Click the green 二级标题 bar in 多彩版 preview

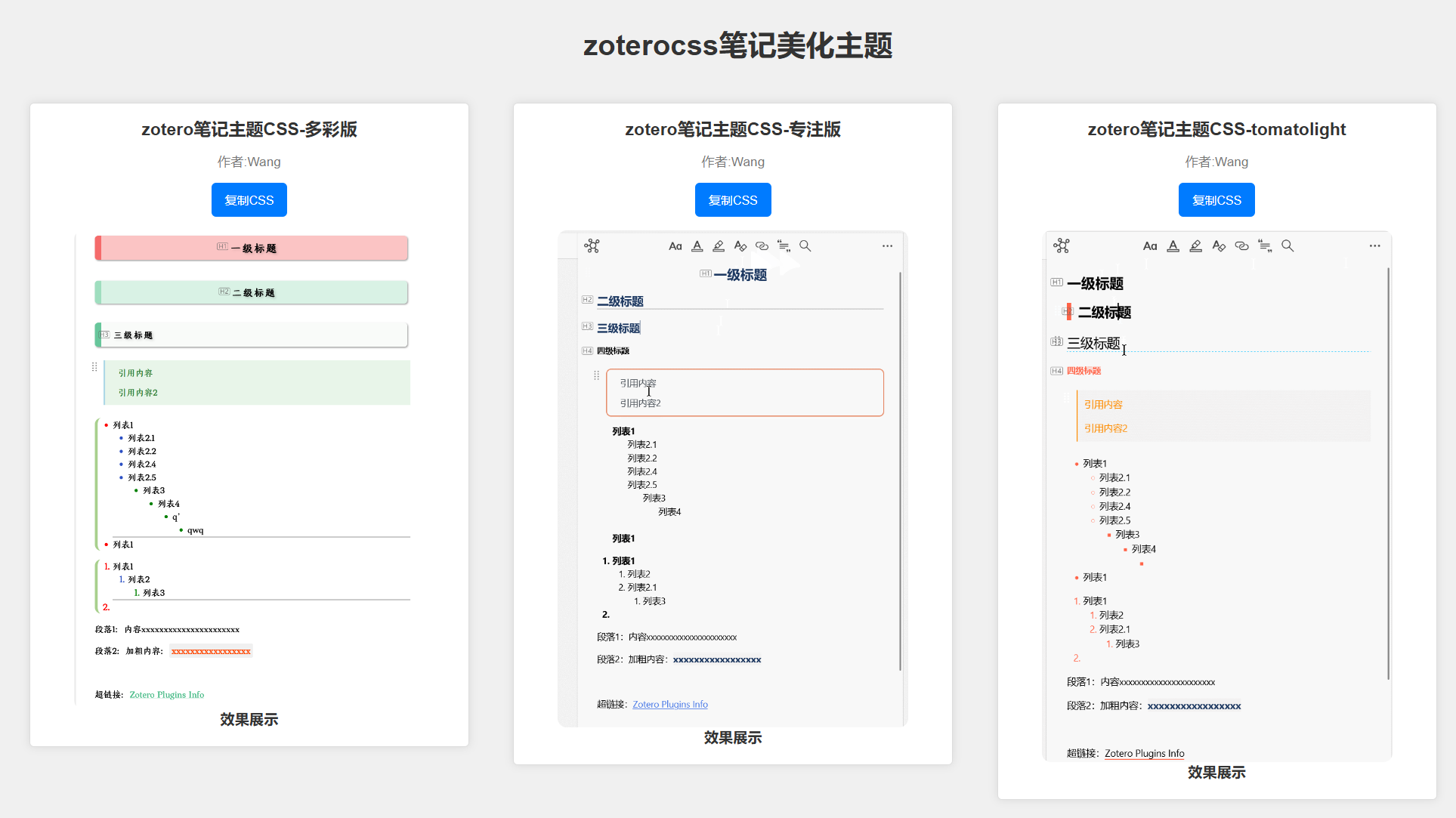252,292
